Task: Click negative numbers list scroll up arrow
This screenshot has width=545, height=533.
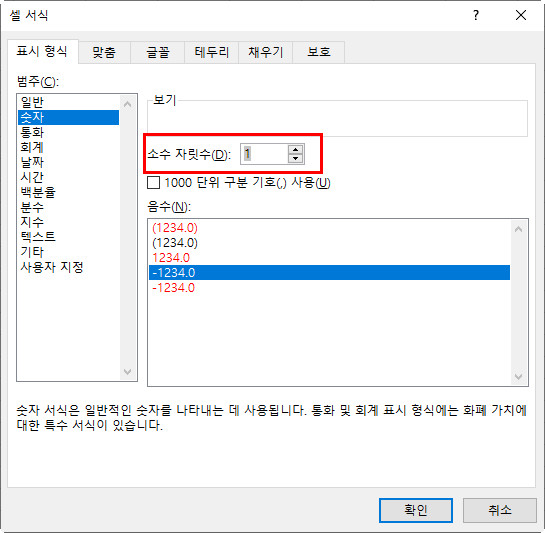Action: (518, 229)
